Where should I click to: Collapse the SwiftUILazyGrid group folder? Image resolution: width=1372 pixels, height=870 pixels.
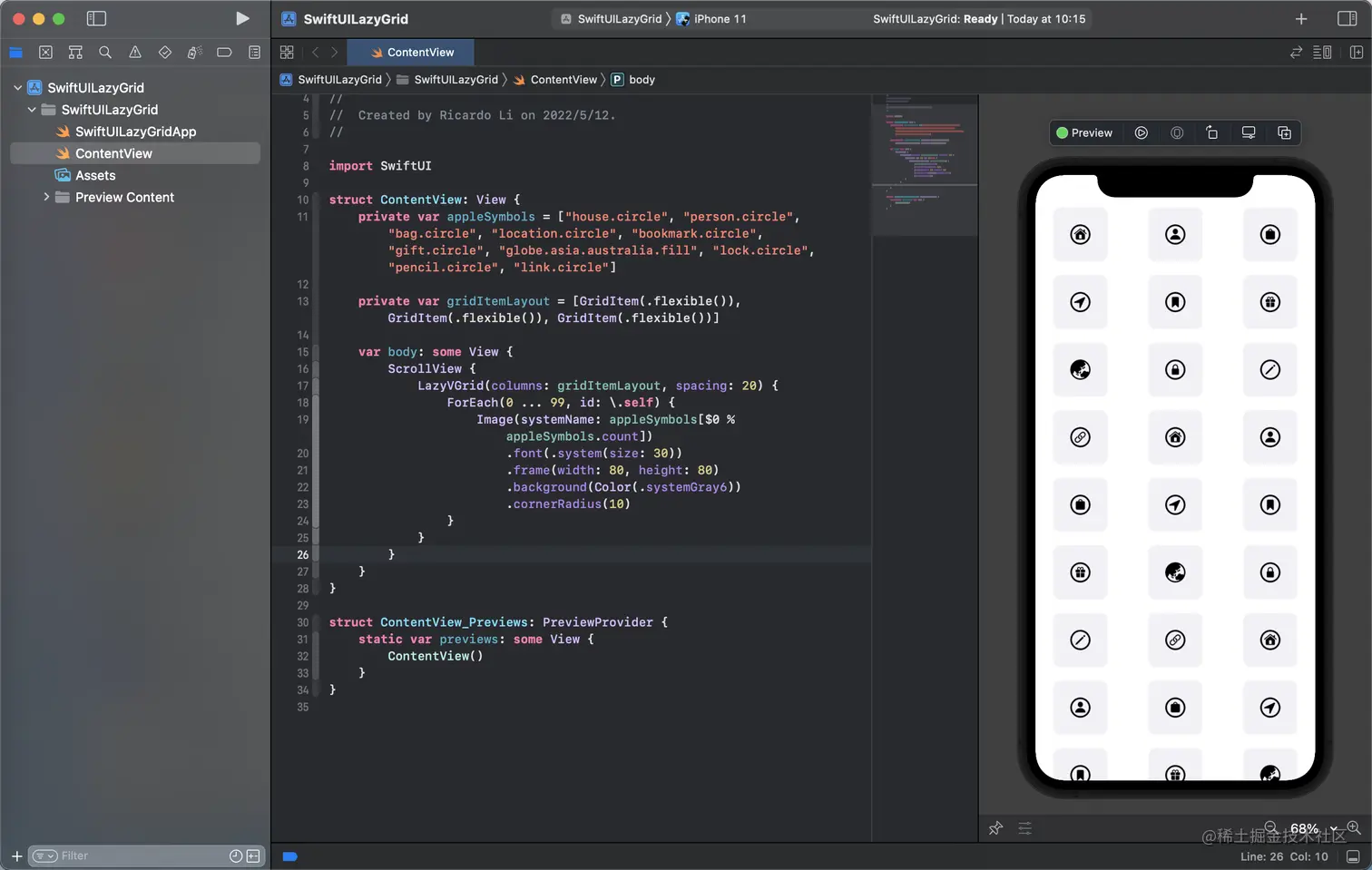(x=32, y=110)
